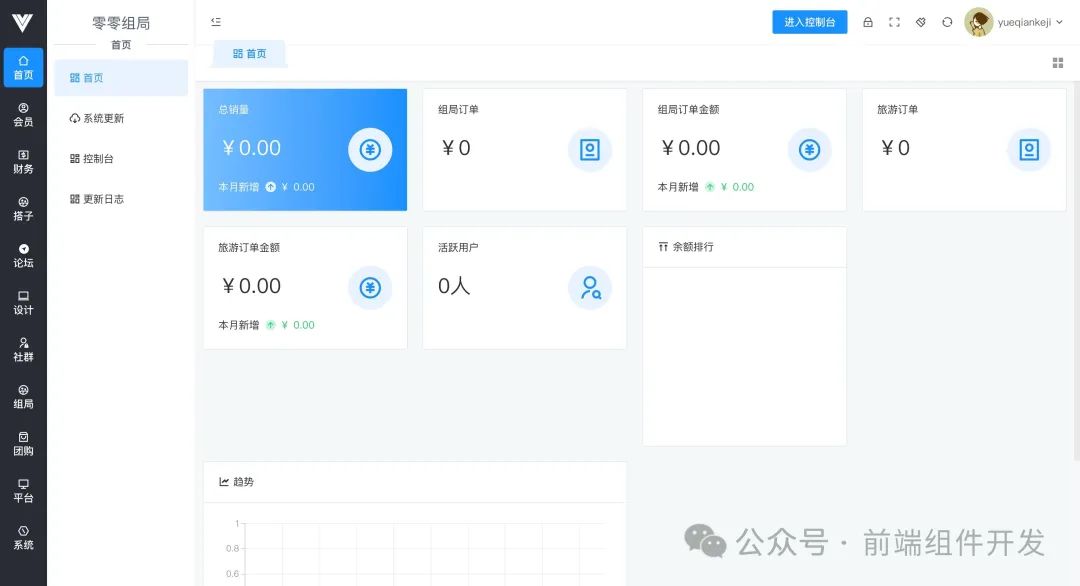Screen dimensions: 1080x586
Task: Open the 设计 module icon
Action: pyautogui.click(x=23, y=302)
